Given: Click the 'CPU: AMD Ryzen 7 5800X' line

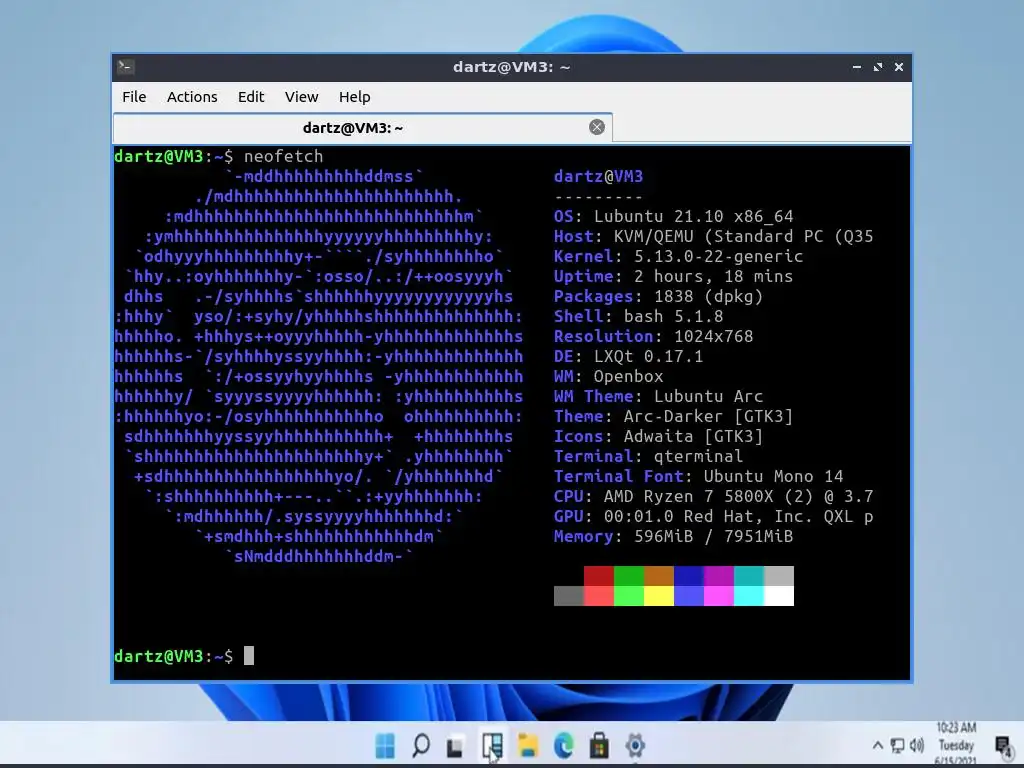Looking at the screenshot, I should [x=714, y=496].
